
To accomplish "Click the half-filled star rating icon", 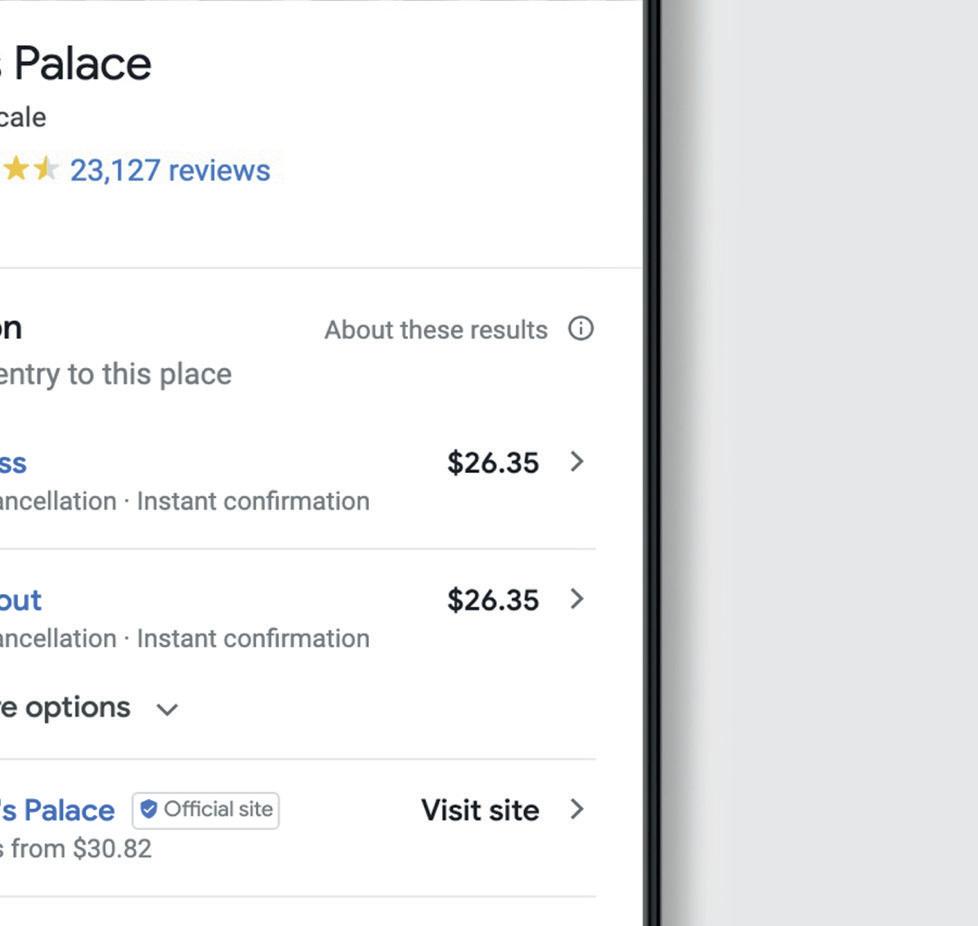I will click(x=46, y=170).
